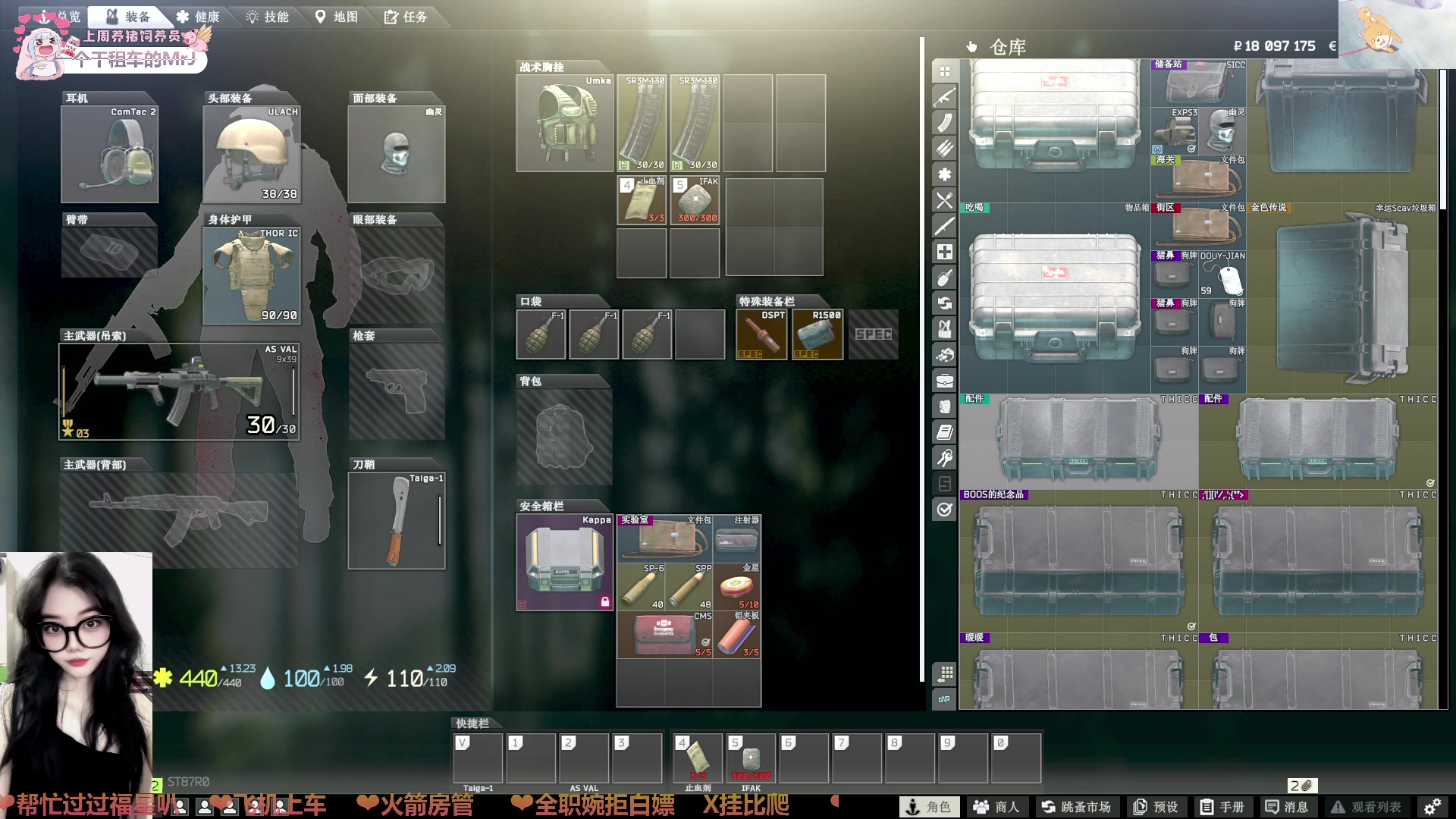Switch to the 技能 tab
The width and height of the screenshot is (1456, 819).
click(267, 17)
